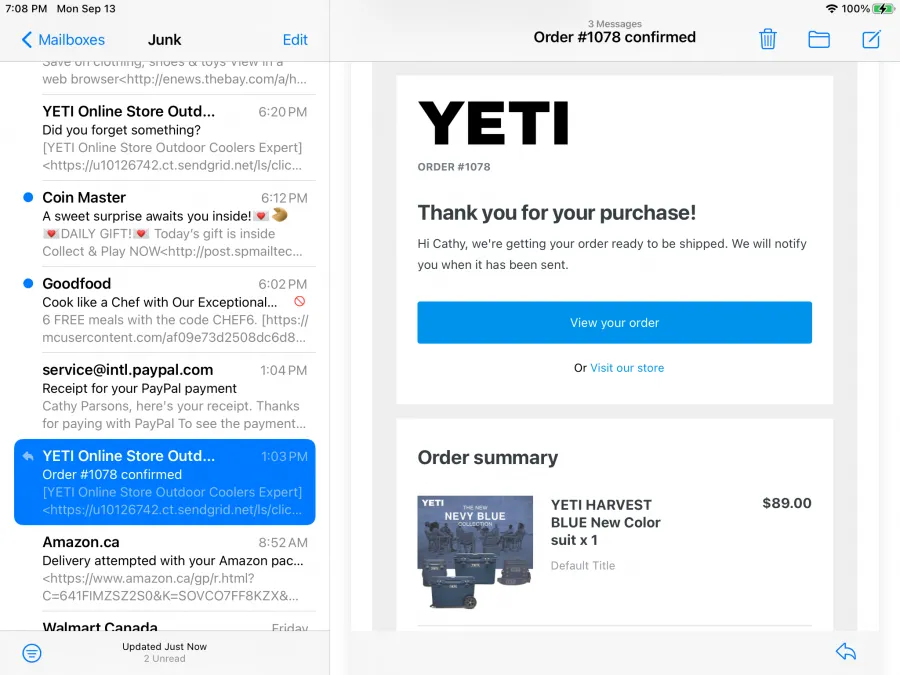The height and width of the screenshot is (675, 900).
Task: Open the Goodfood email about chef meals
Action: [x=165, y=310]
